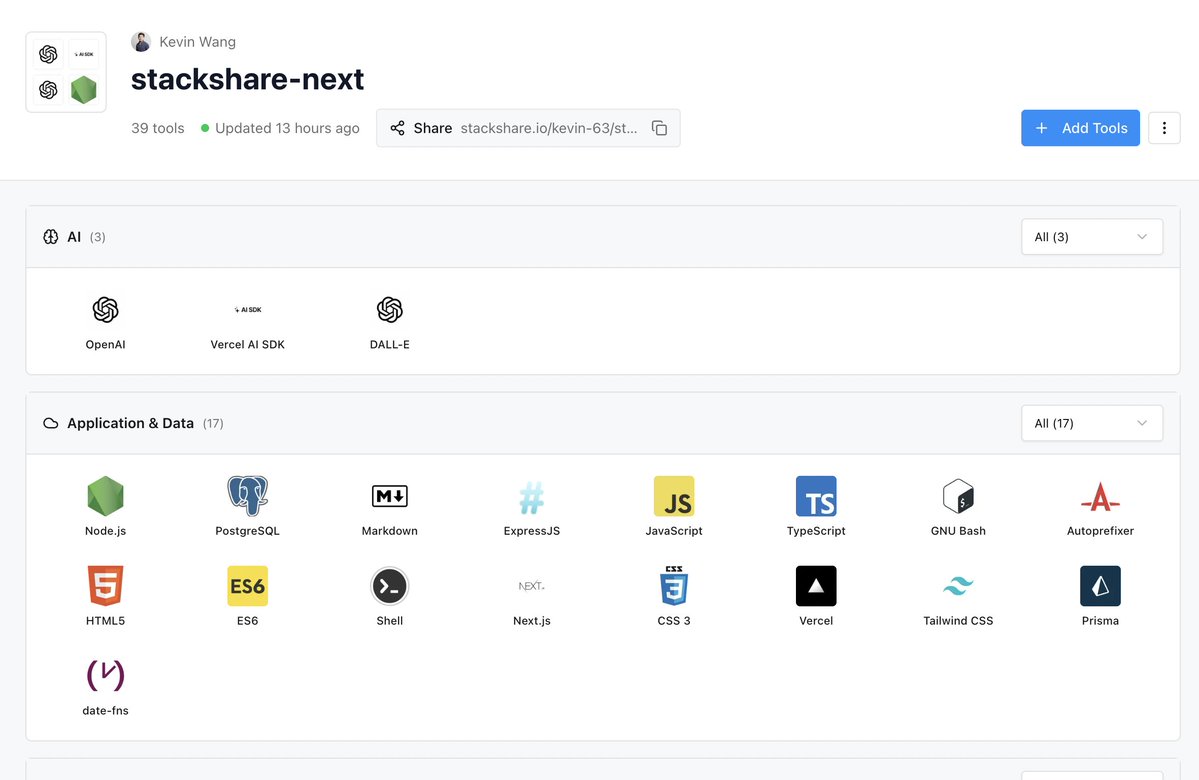
Task: Select the GNU Bash icon
Action: pyautogui.click(x=958, y=496)
